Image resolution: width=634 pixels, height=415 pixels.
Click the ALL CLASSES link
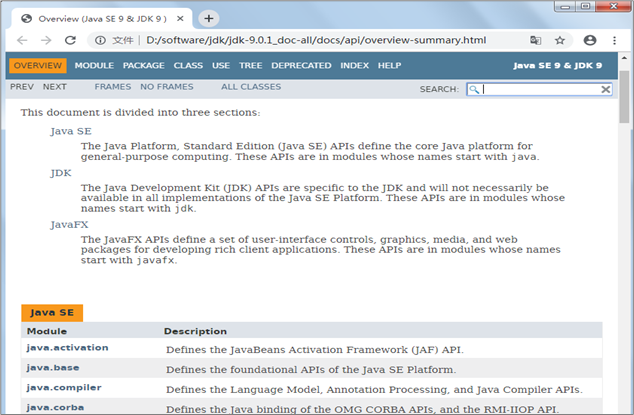point(251,87)
